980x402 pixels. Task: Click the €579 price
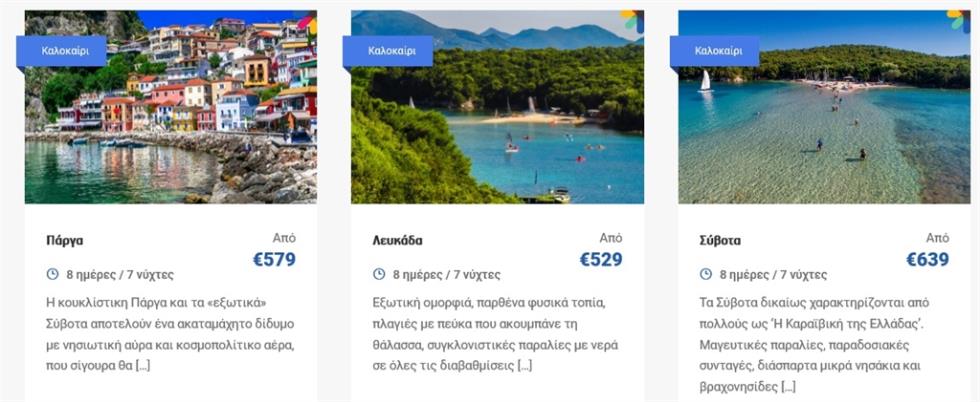(x=274, y=259)
